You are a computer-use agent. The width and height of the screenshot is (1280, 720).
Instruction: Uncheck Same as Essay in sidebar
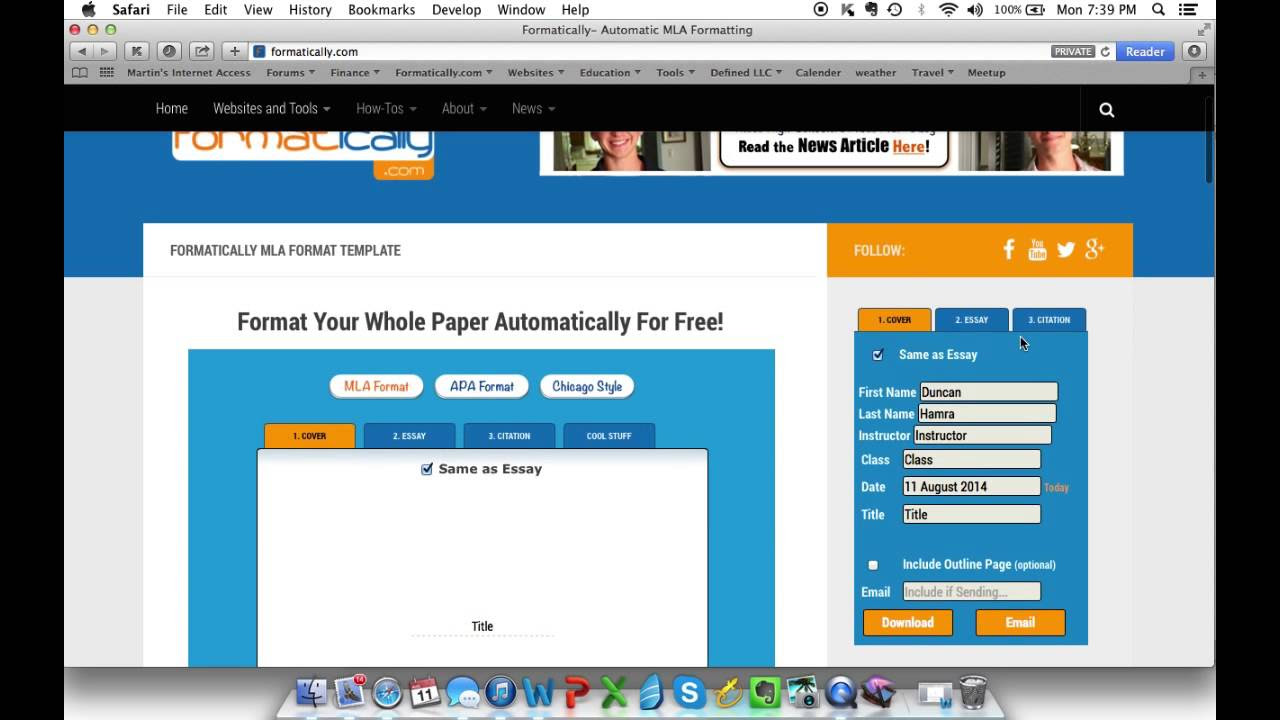click(x=878, y=355)
